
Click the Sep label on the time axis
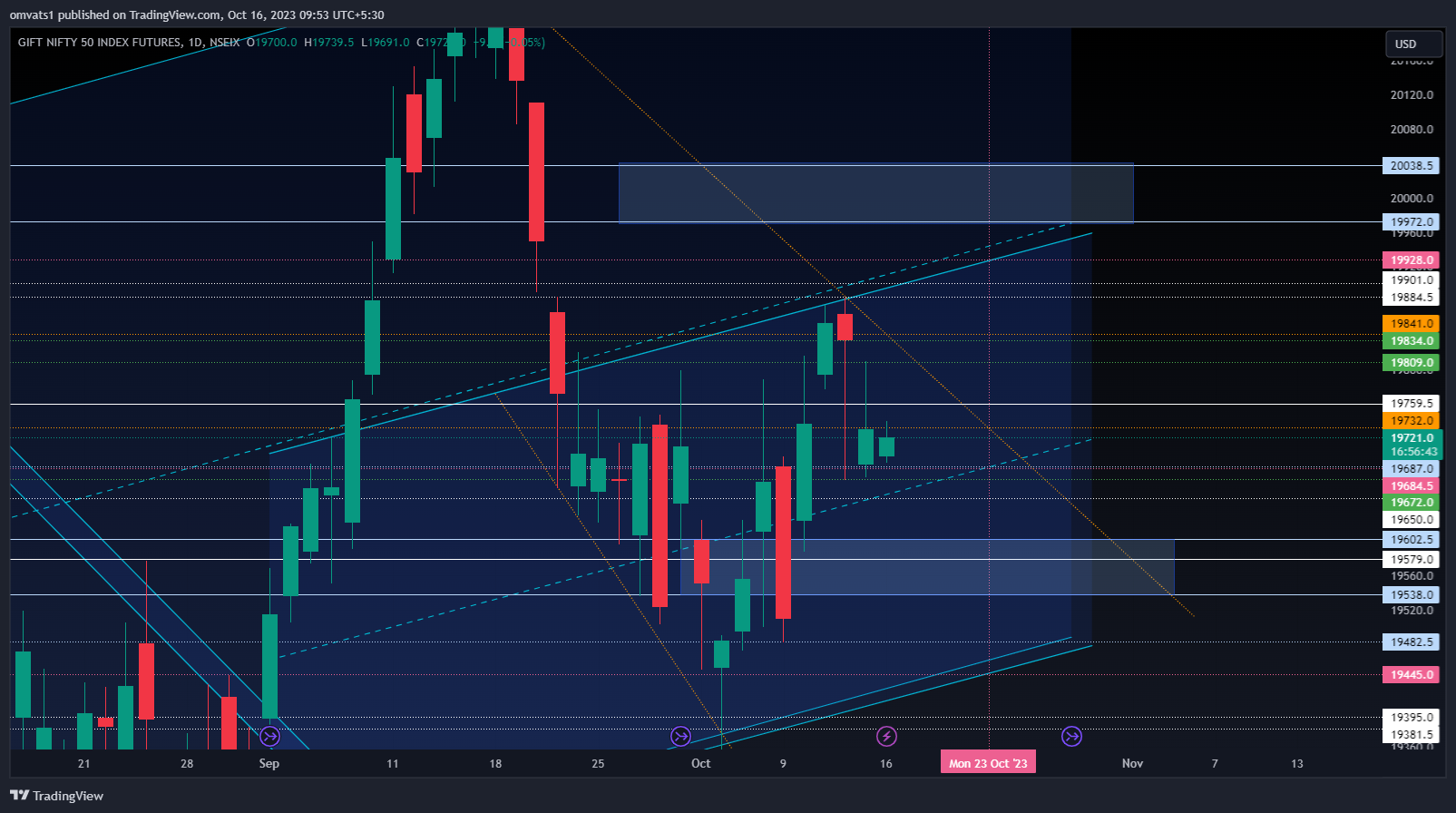point(269,764)
